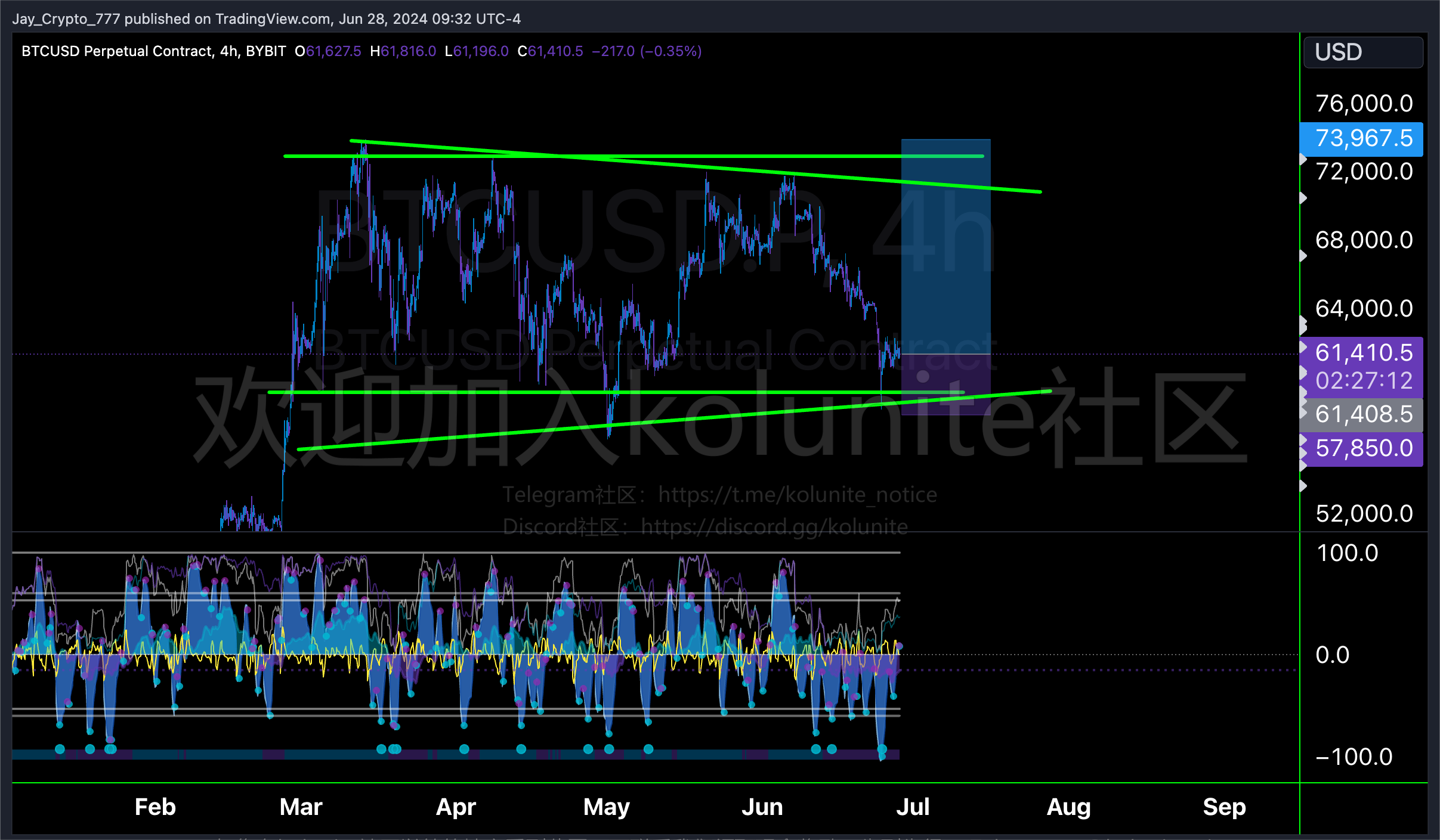This screenshot has width=1440, height=840.
Task: Click the Jul label on time axis
Action: [913, 807]
